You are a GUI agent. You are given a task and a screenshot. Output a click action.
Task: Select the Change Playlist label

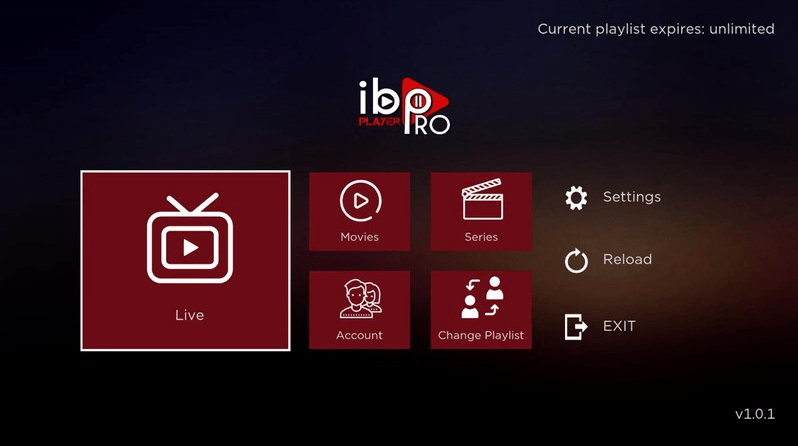481,335
